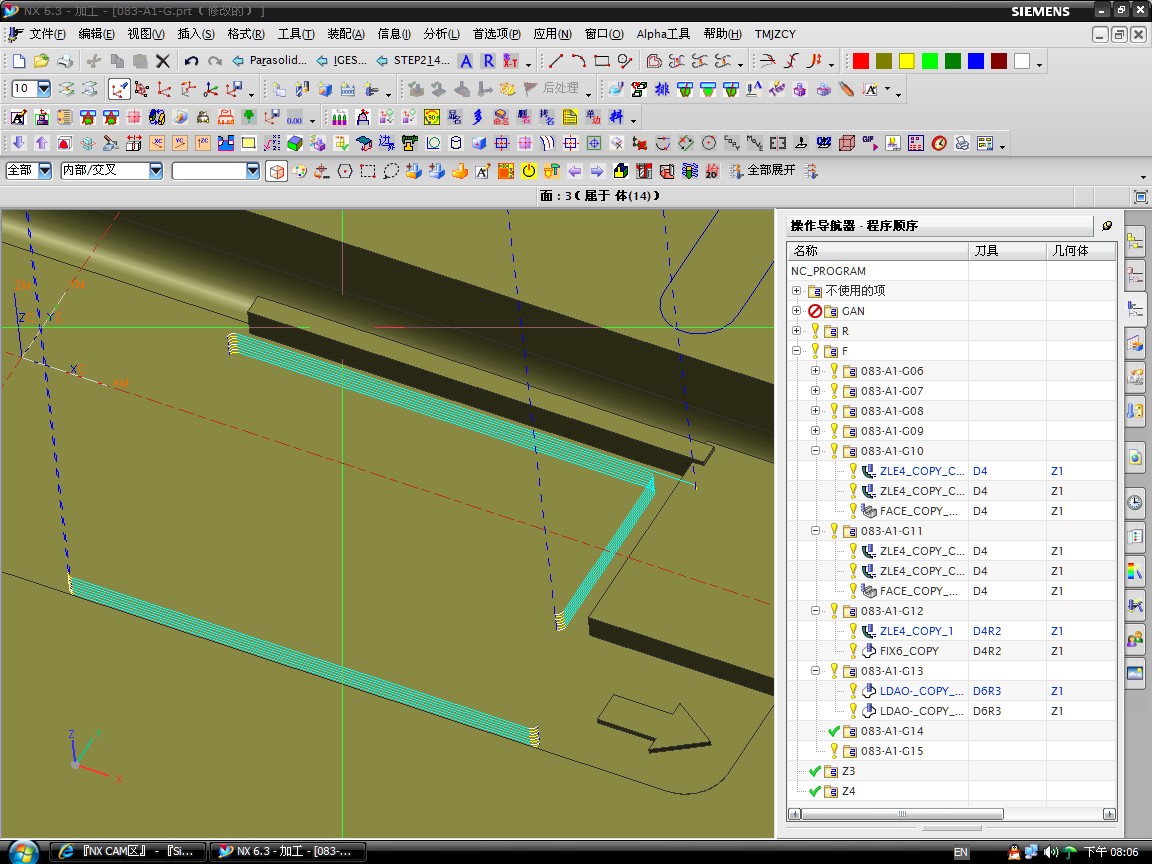This screenshot has height=864, width=1152.
Task: Toggle the pin on Operation Navigator panel
Action: point(1107,226)
